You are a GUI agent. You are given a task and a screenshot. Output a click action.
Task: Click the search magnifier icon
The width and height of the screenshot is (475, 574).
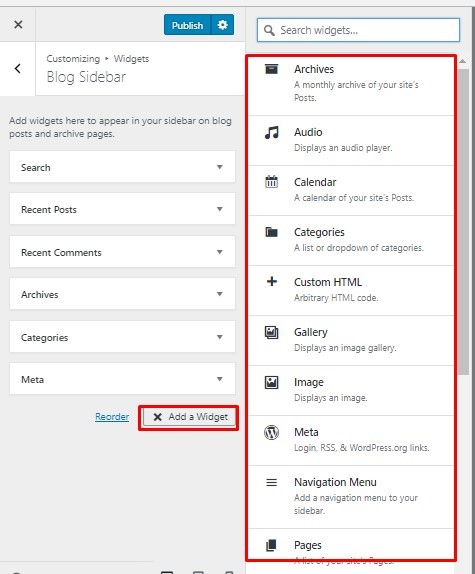269,30
